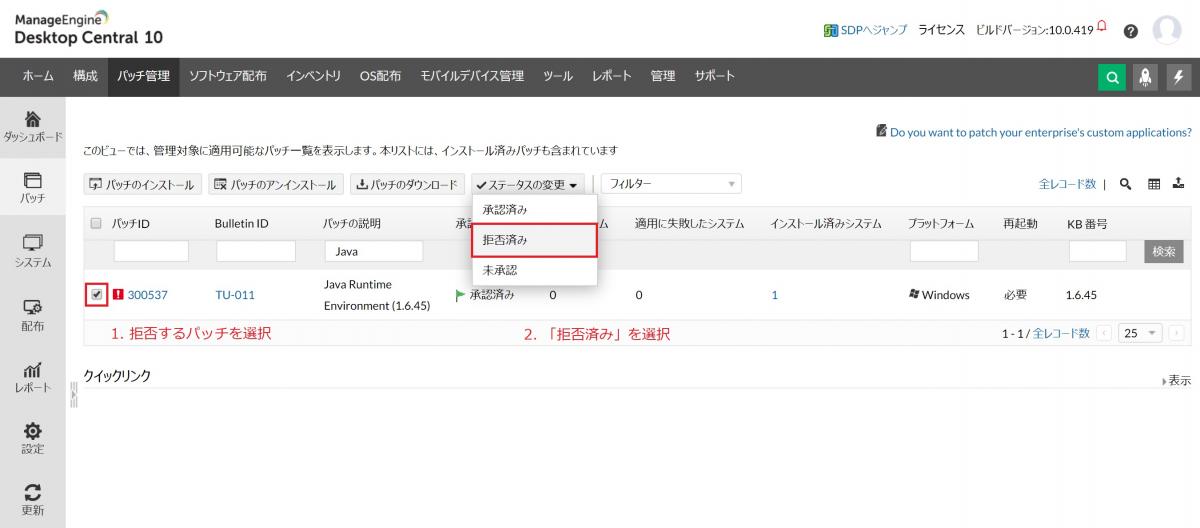
Task: Open the 設定 gear in sidebar
Action: pyautogui.click(x=32, y=439)
